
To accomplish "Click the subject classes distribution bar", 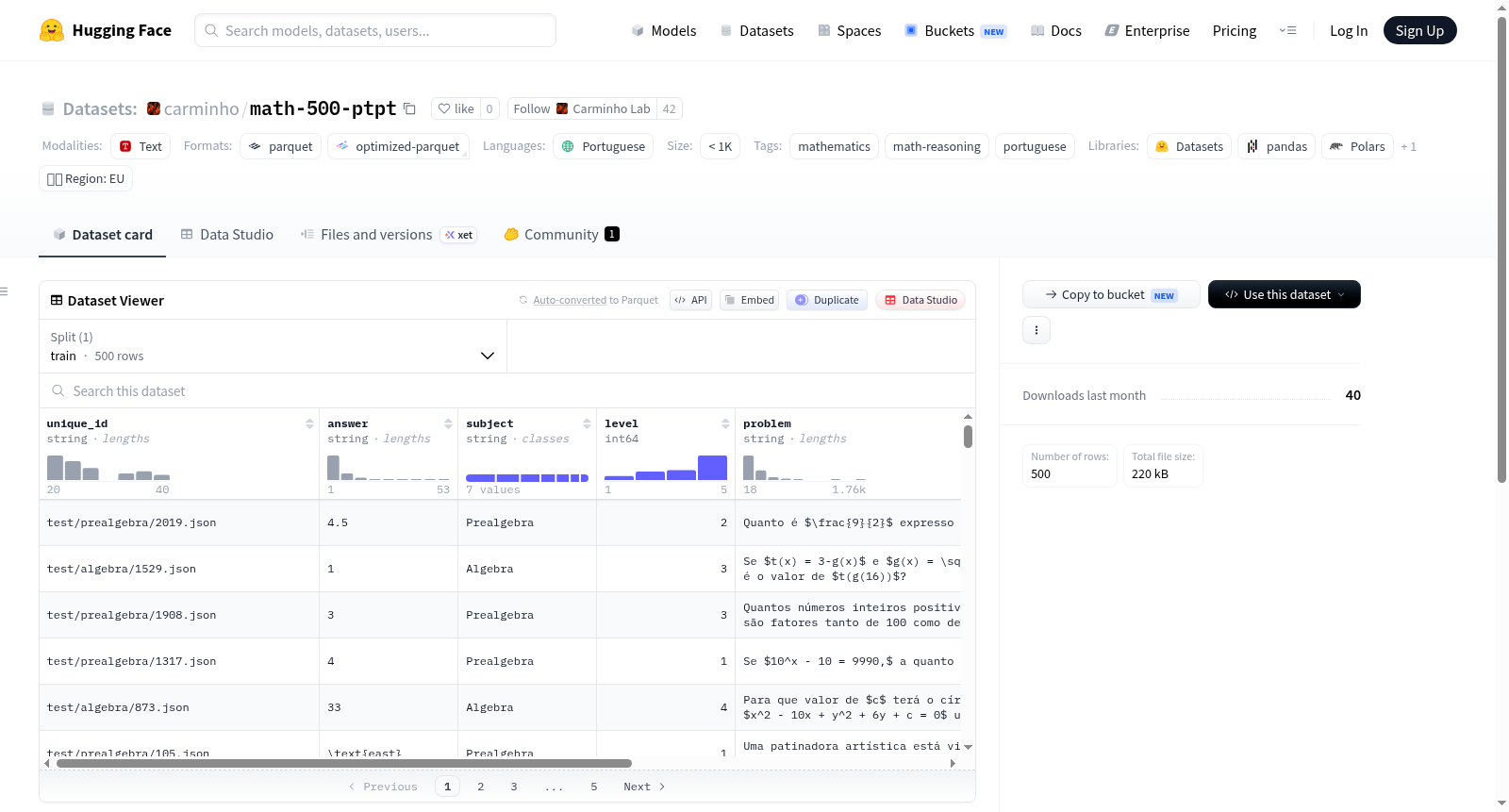I will point(527,478).
